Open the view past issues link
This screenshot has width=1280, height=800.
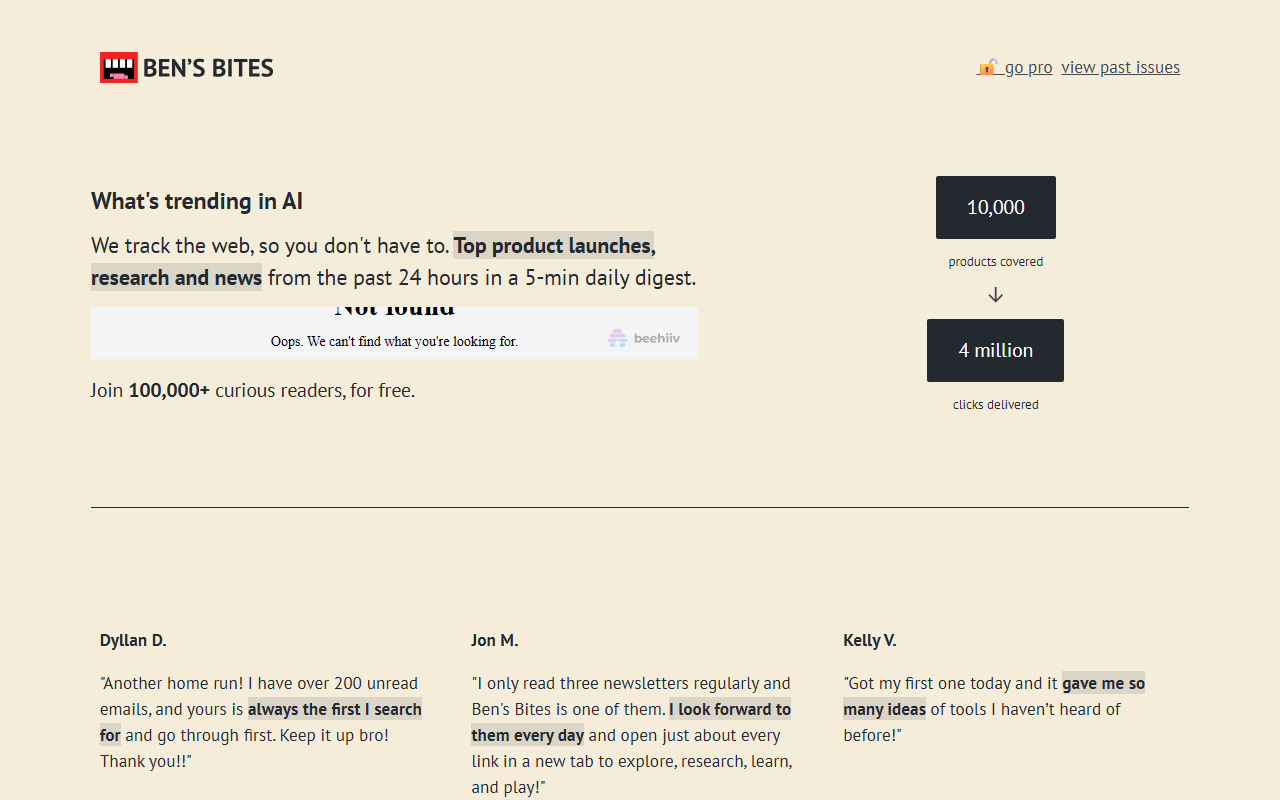pos(1120,67)
